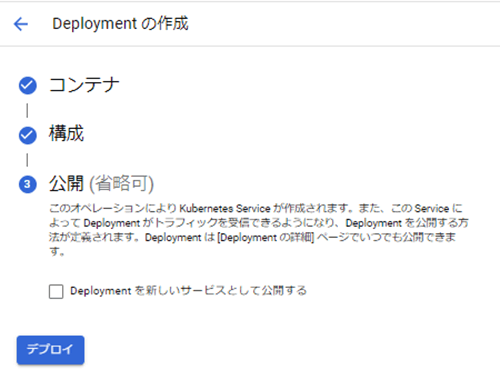Click the blue checkmark icon beside コンテナ
The width and height of the screenshot is (500, 390).
(x=28, y=85)
